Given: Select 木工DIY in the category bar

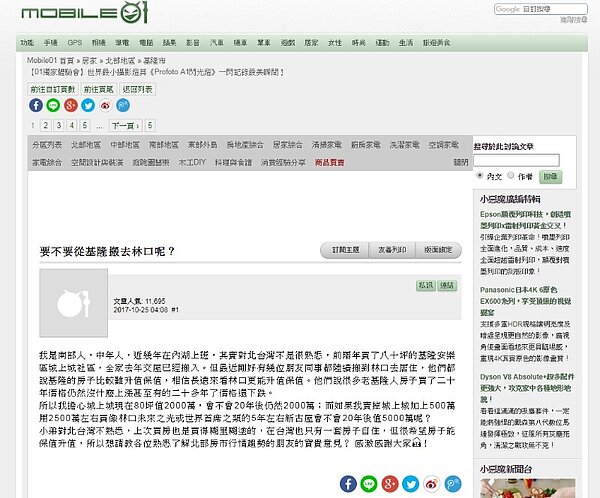Looking at the screenshot, I should (192, 162).
